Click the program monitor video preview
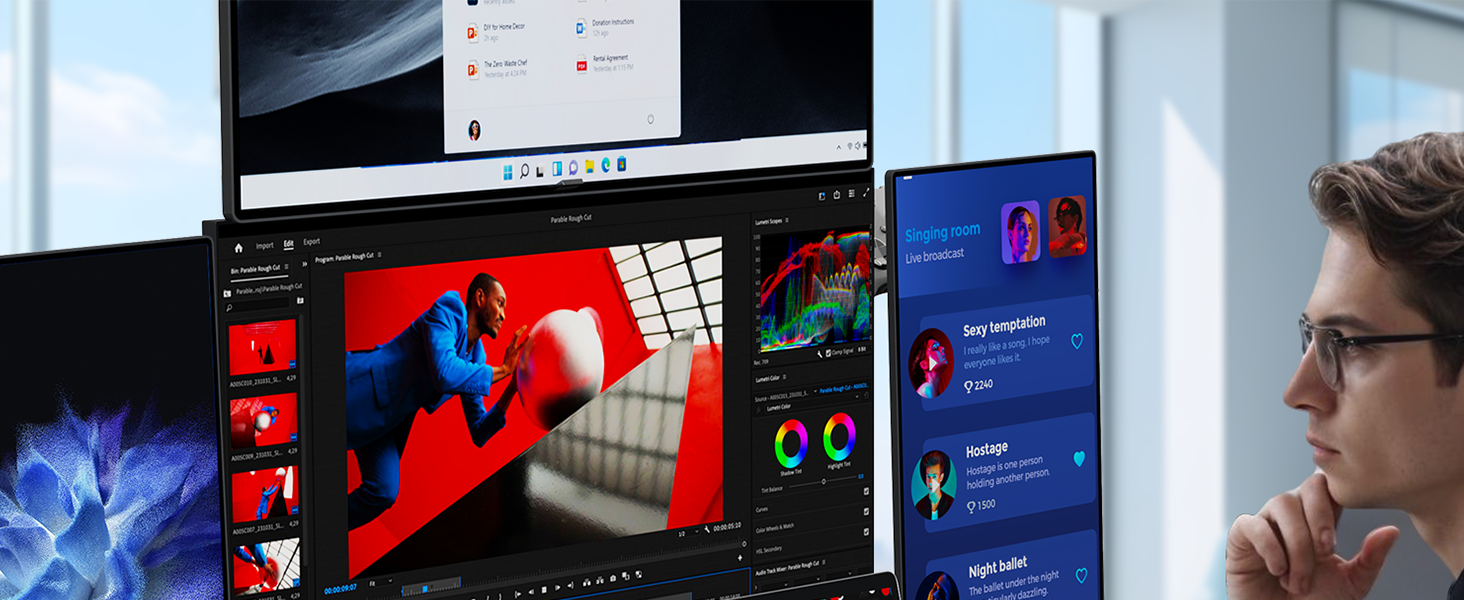 coord(534,408)
